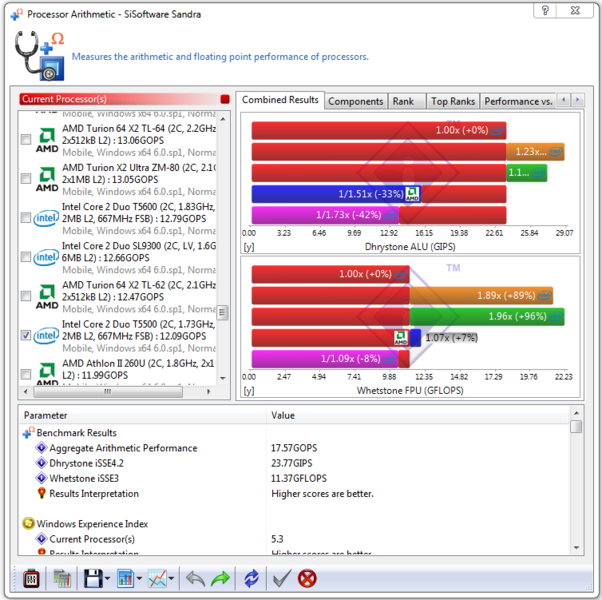Click the 1.00x Dhrystone red bar
Screen dimensions: 602x600
coord(379,131)
